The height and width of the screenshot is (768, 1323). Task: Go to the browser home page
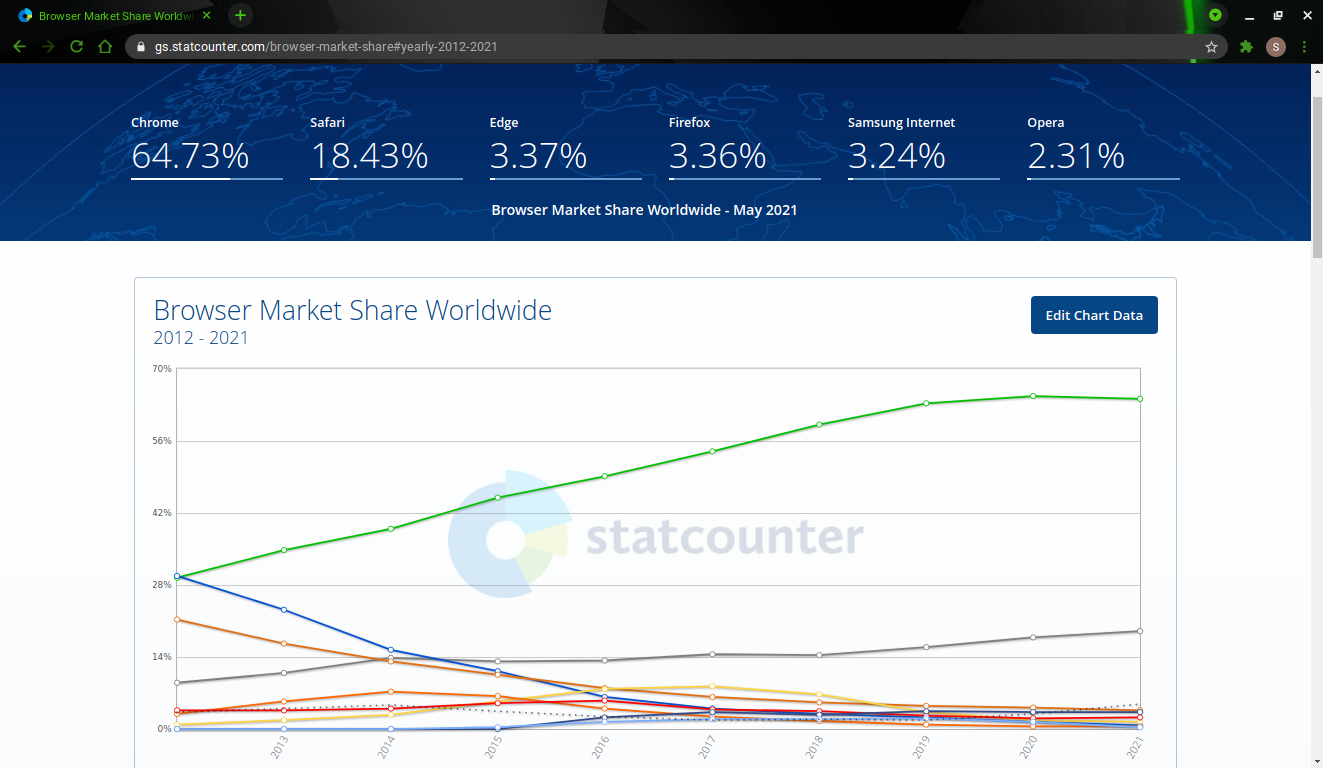pos(105,47)
